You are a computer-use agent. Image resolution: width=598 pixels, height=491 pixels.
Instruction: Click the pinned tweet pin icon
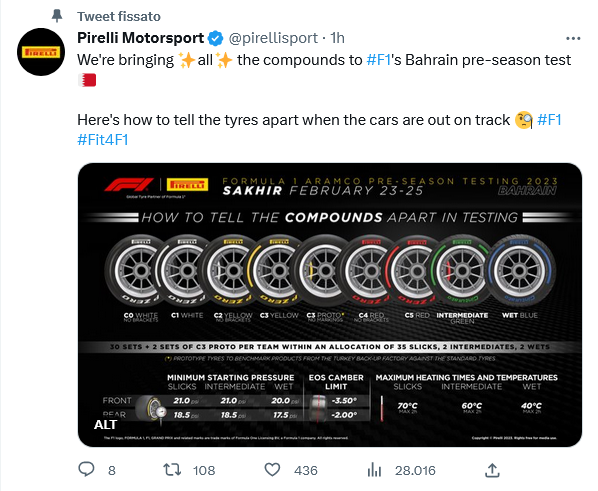pyautogui.click(x=57, y=16)
